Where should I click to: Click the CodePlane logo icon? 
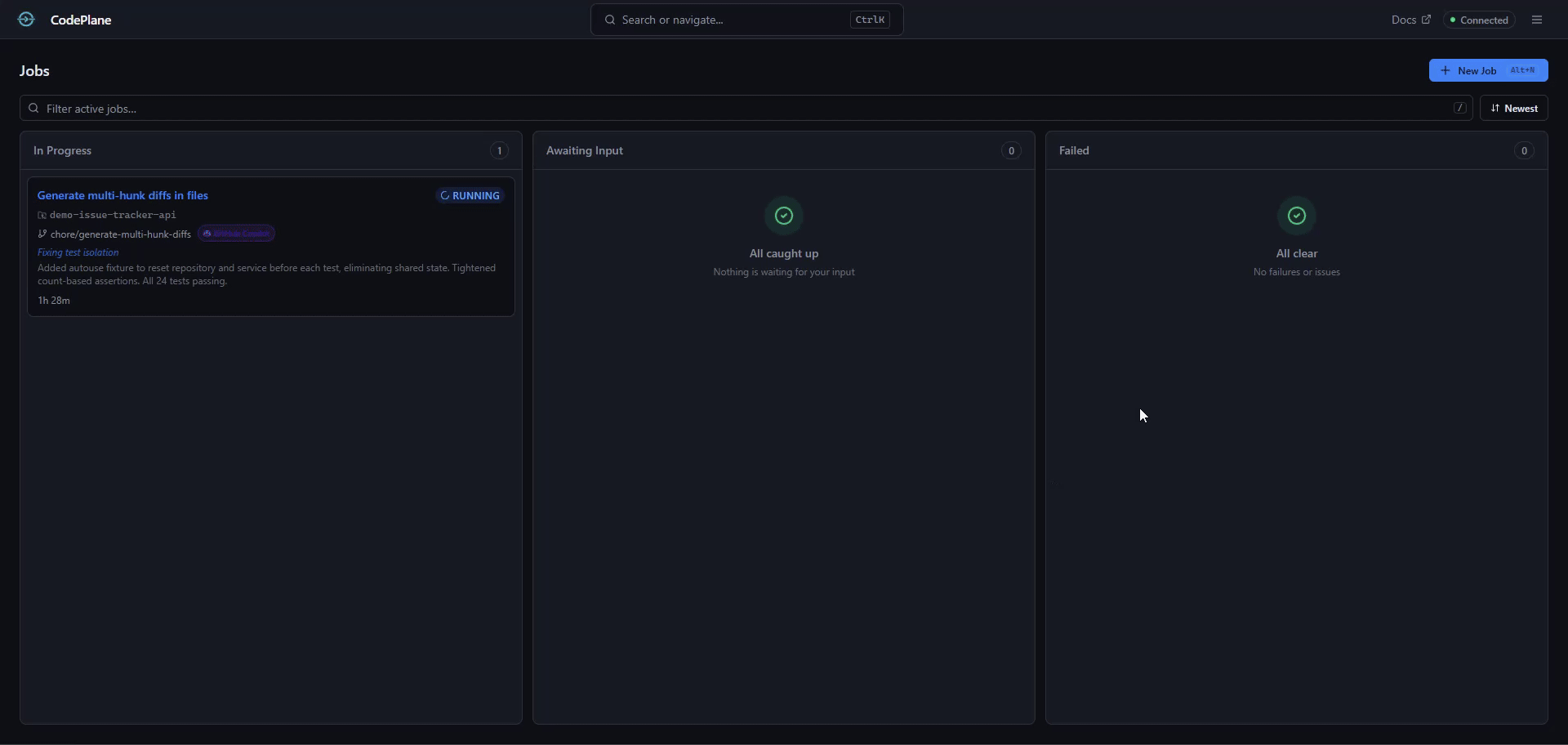pyautogui.click(x=26, y=20)
